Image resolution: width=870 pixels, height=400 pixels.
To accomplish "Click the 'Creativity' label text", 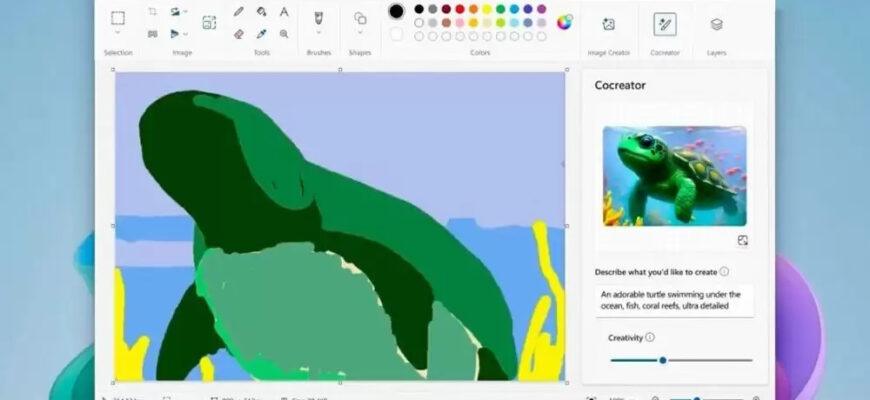I will point(625,338).
